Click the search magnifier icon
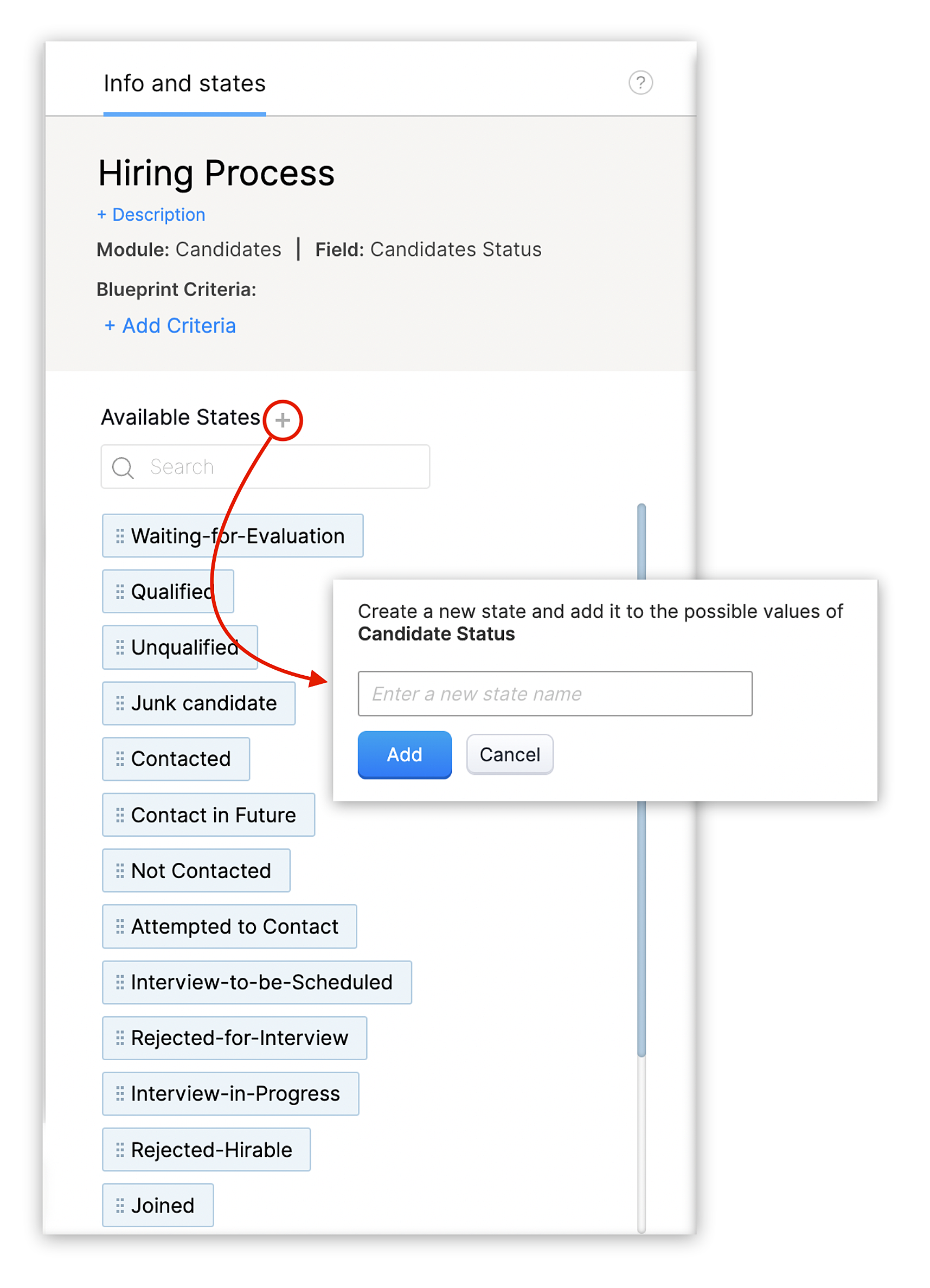Screen dimensions: 930x1288 pos(123,467)
